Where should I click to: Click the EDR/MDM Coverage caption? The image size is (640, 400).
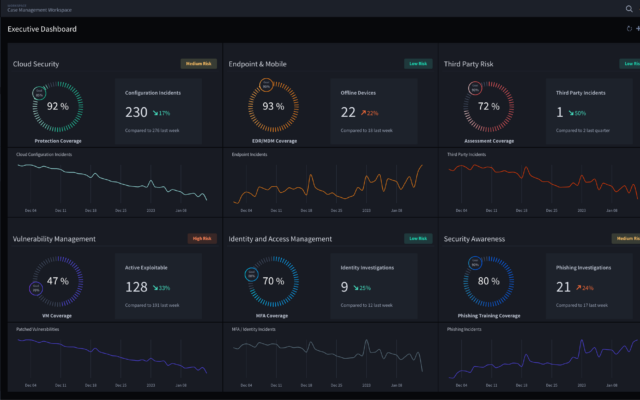coord(274,141)
